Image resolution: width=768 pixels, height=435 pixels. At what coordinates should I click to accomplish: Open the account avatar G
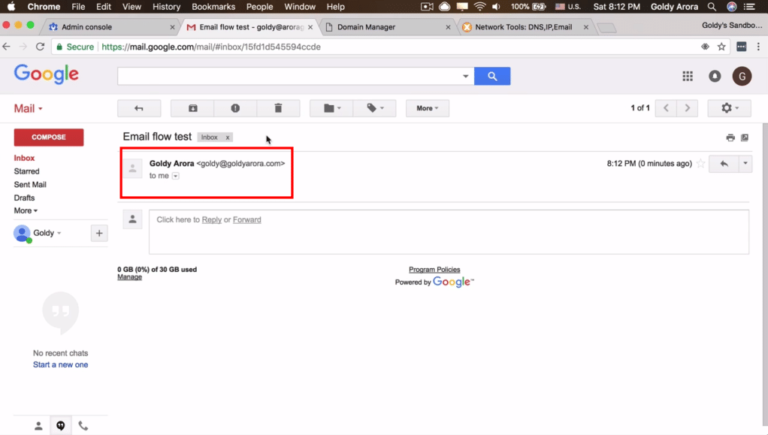click(x=742, y=76)
